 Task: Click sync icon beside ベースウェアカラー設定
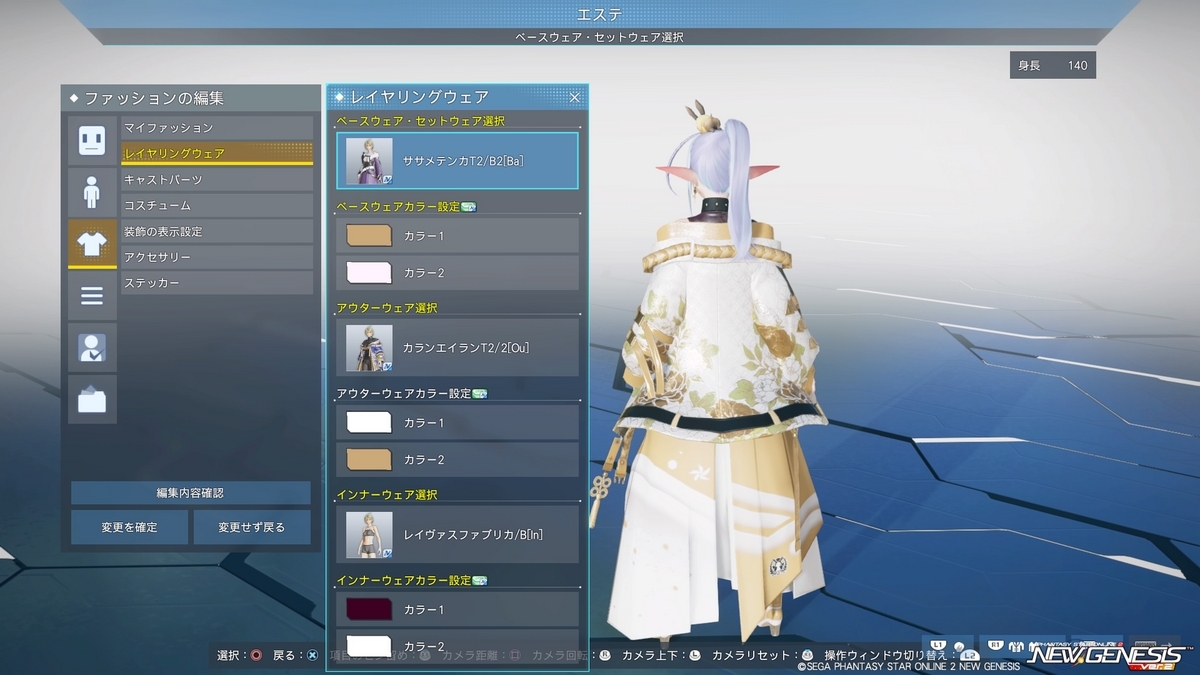coord(468,207)
